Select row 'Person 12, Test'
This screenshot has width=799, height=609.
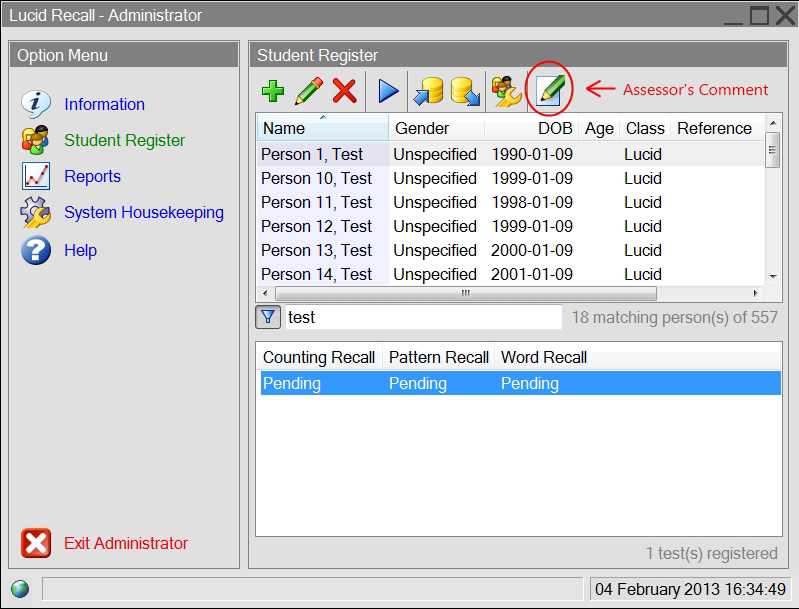[511, 226]
